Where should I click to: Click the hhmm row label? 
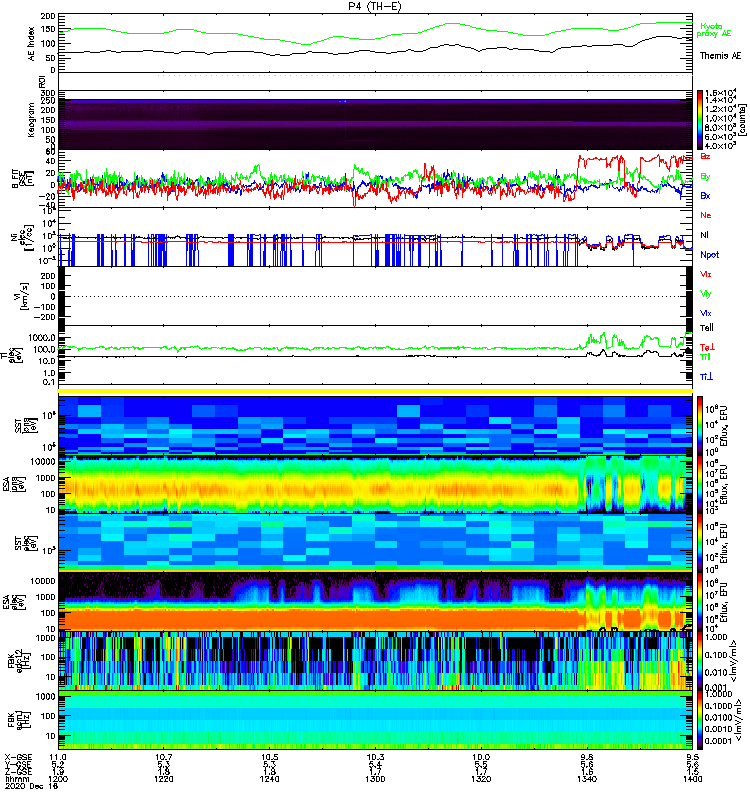pos(15,779)
